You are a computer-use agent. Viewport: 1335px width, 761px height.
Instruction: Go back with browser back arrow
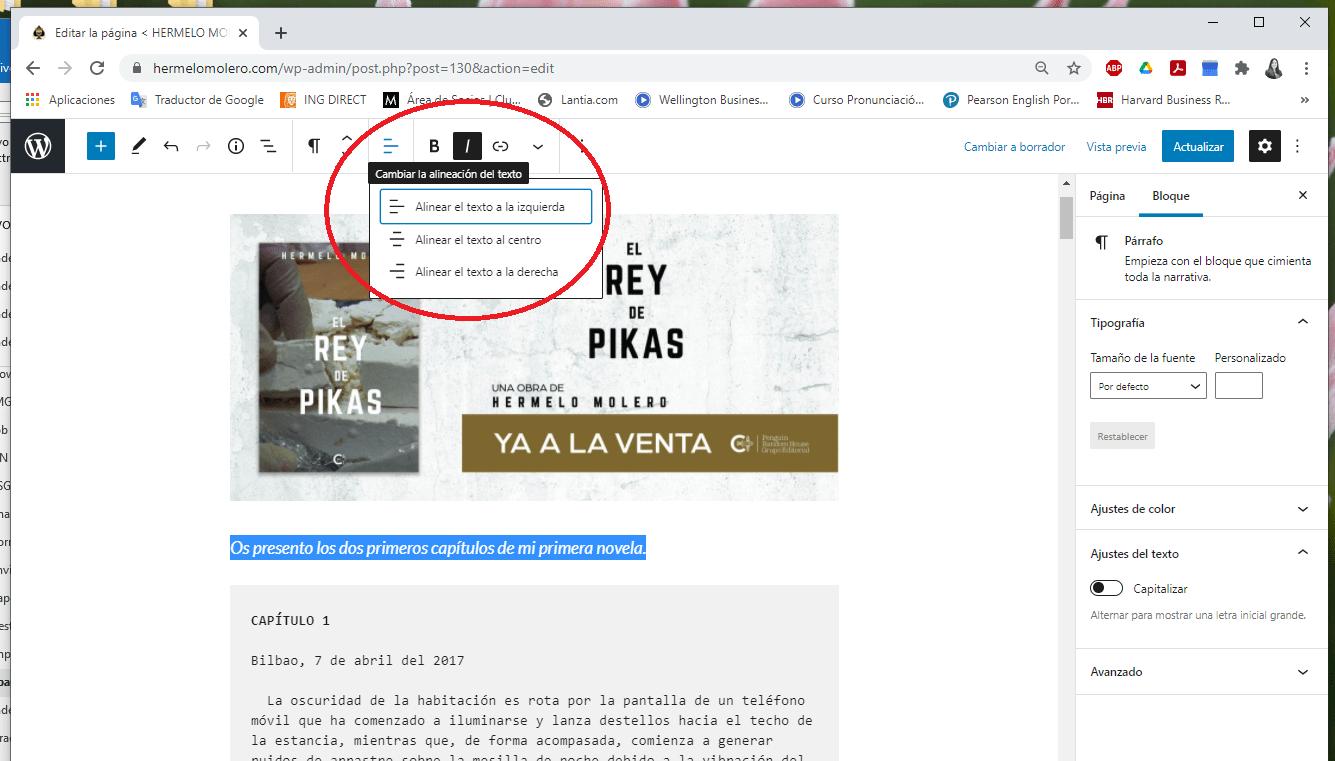tap(33, 68)
